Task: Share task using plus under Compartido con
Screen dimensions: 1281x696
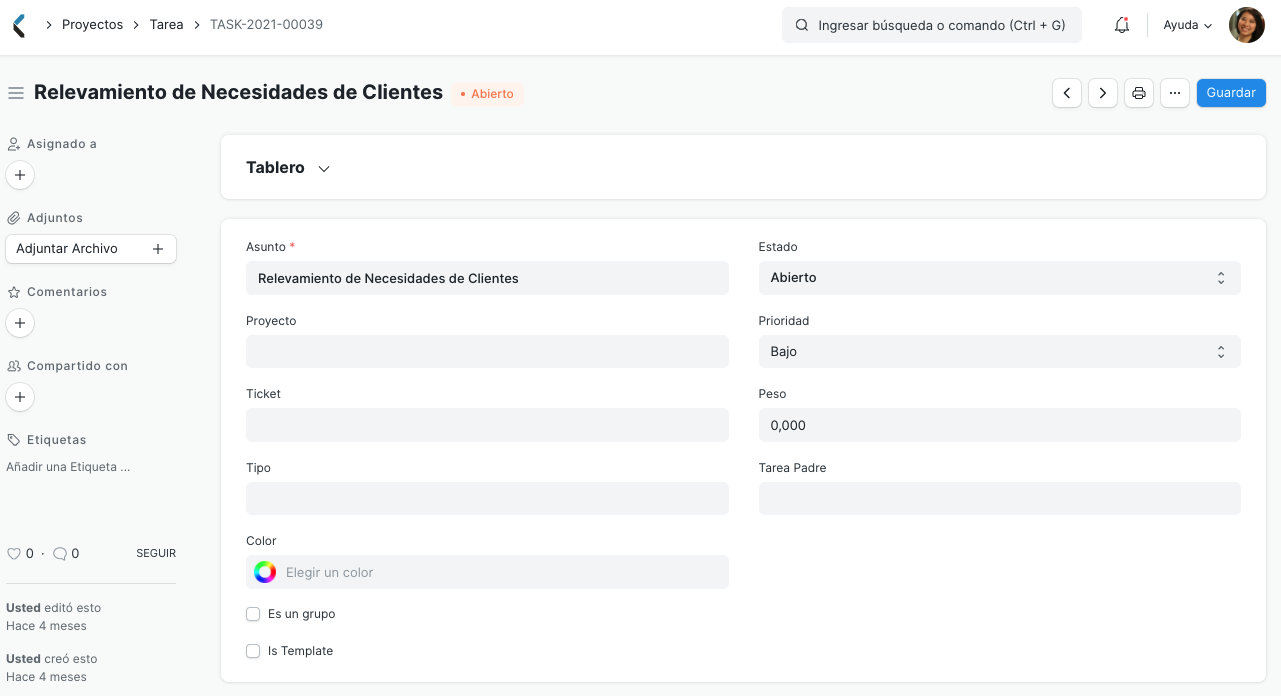Action: pos(20,397)
